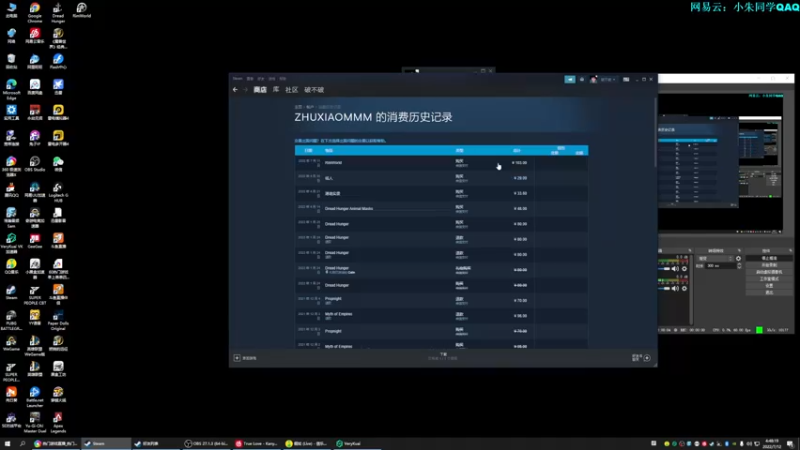
Task: Open the second menu after Steam
Action: (x=250, y=79)
